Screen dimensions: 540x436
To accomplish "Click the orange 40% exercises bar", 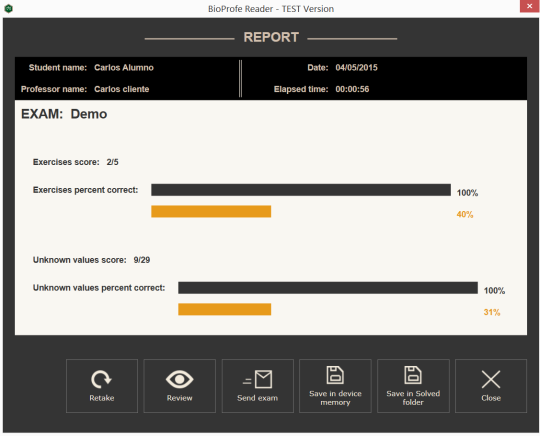I will pos(211,211).
